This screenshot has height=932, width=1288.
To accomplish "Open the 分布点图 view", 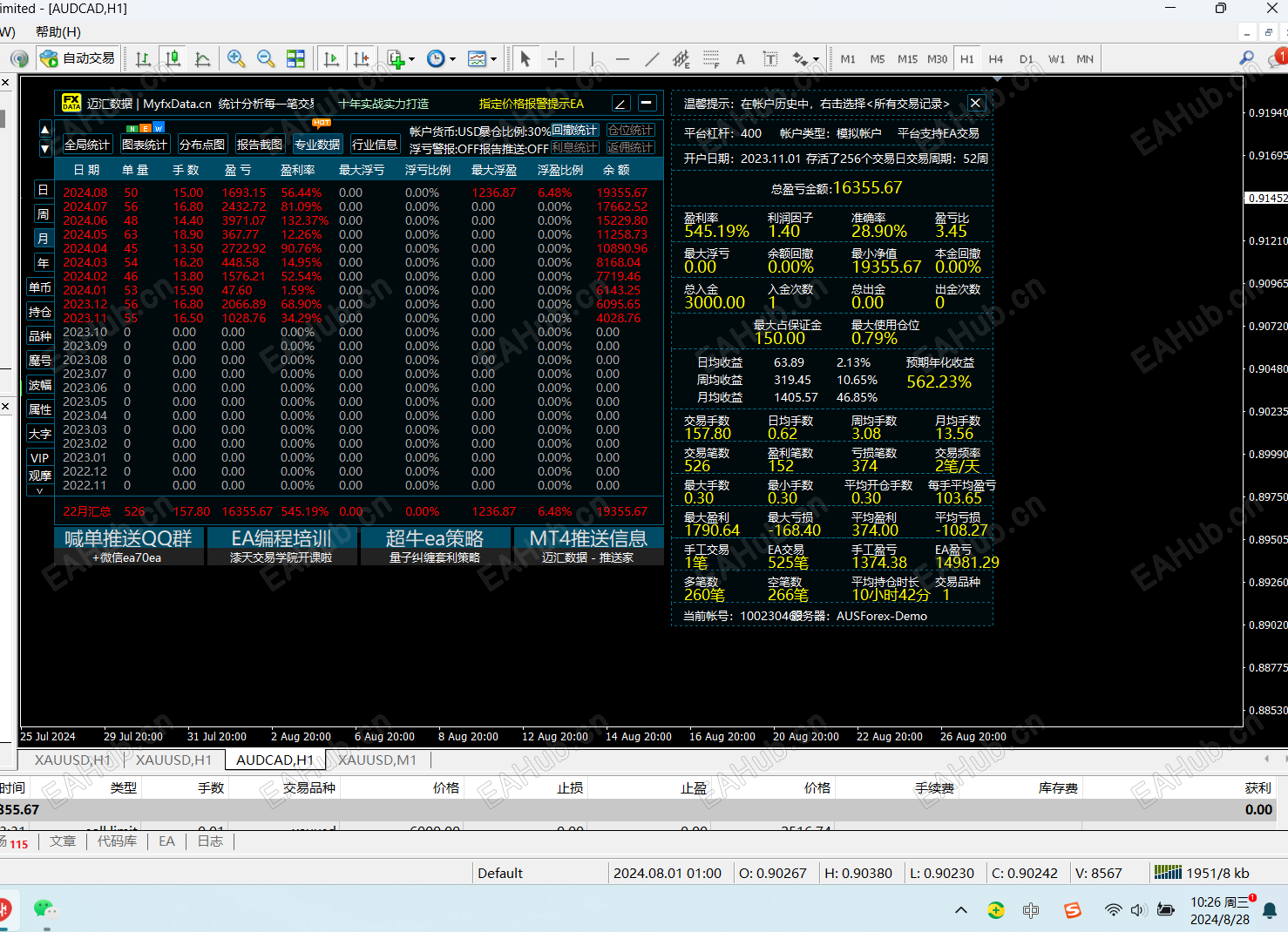I will click(x=202, y=145).
